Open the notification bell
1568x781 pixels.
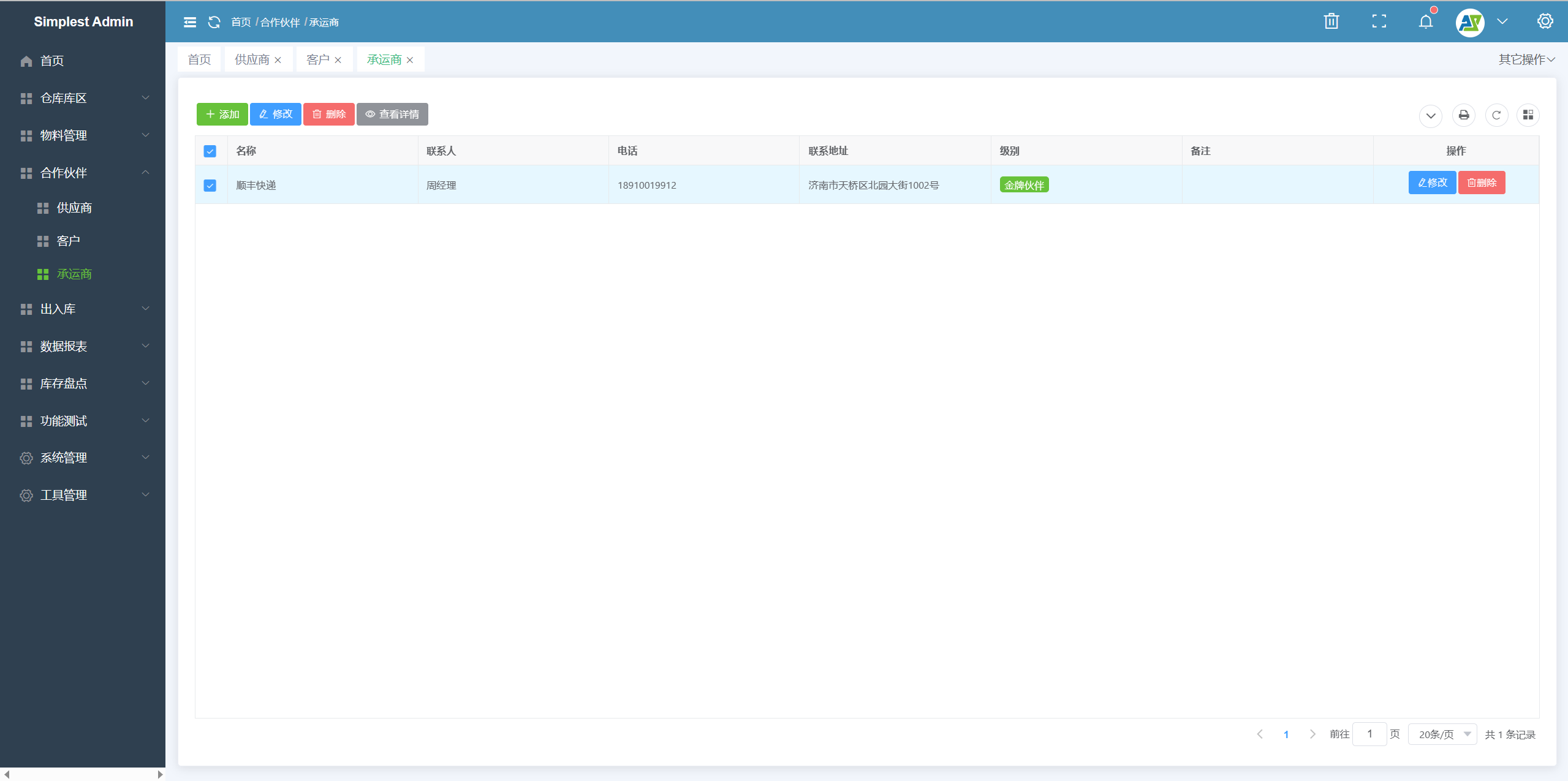(x=1426, y=22)
